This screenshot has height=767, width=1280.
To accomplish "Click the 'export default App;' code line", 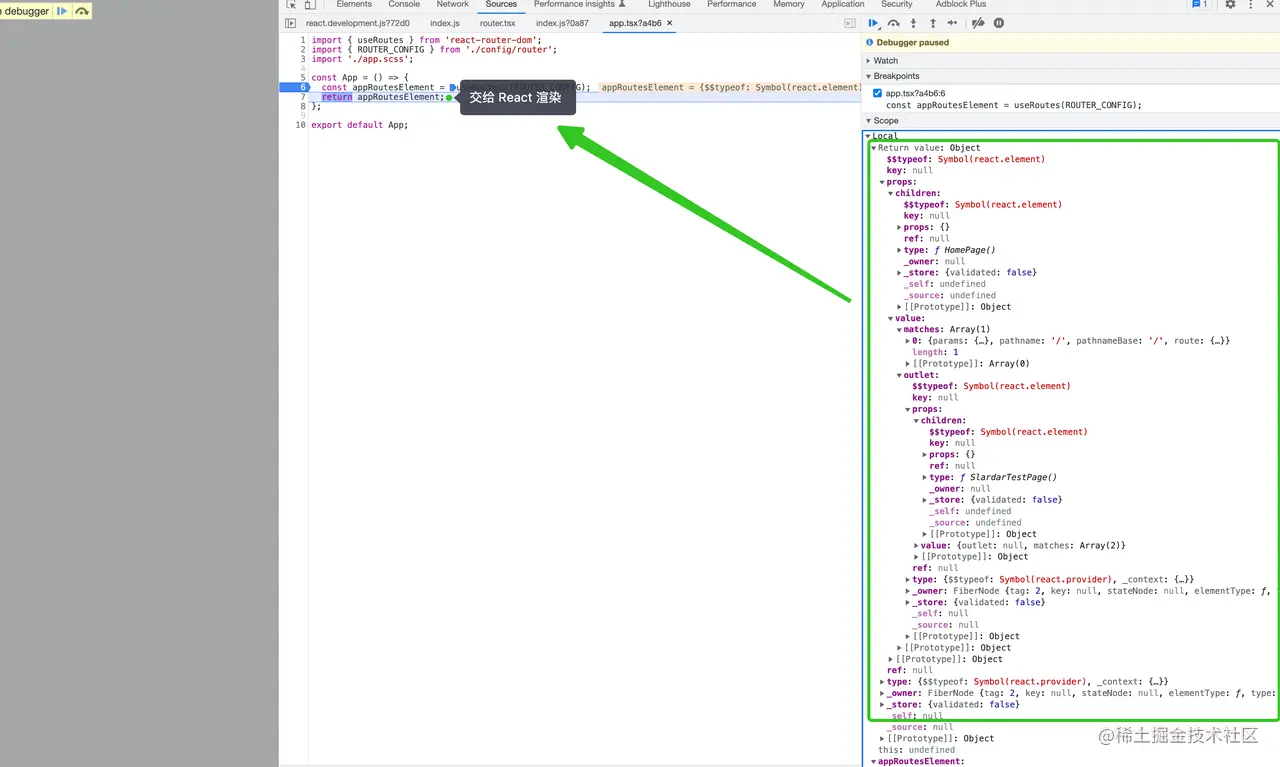I will click(x=360, y=125).
